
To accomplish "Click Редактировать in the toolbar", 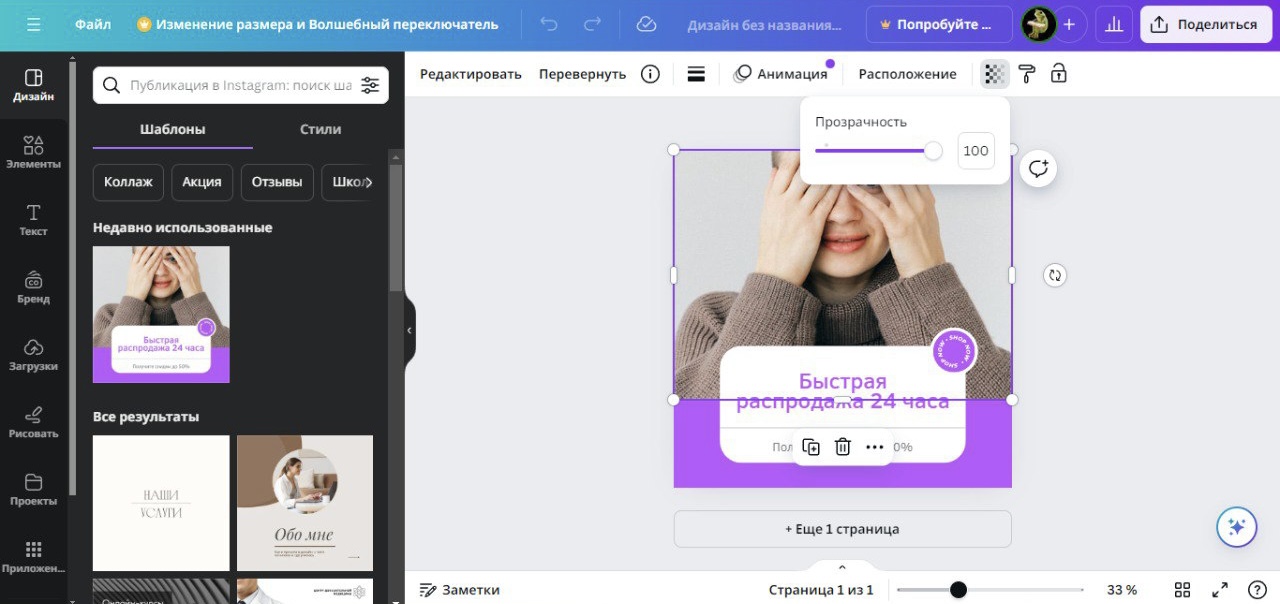I will pyautogui.click(x=471, y=74).
